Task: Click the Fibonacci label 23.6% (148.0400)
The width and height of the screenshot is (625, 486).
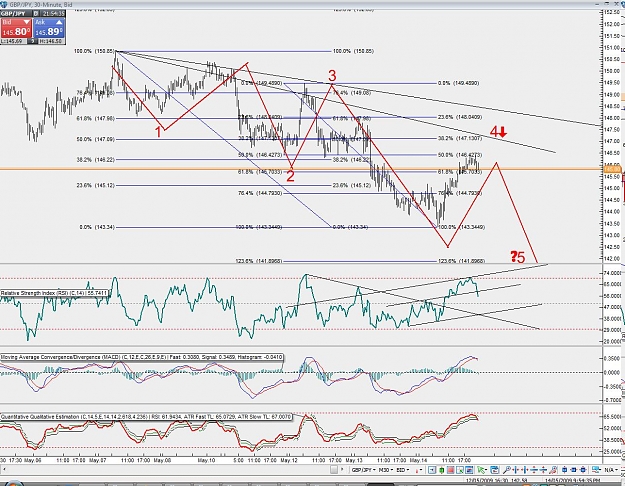Action: (460, 117)
